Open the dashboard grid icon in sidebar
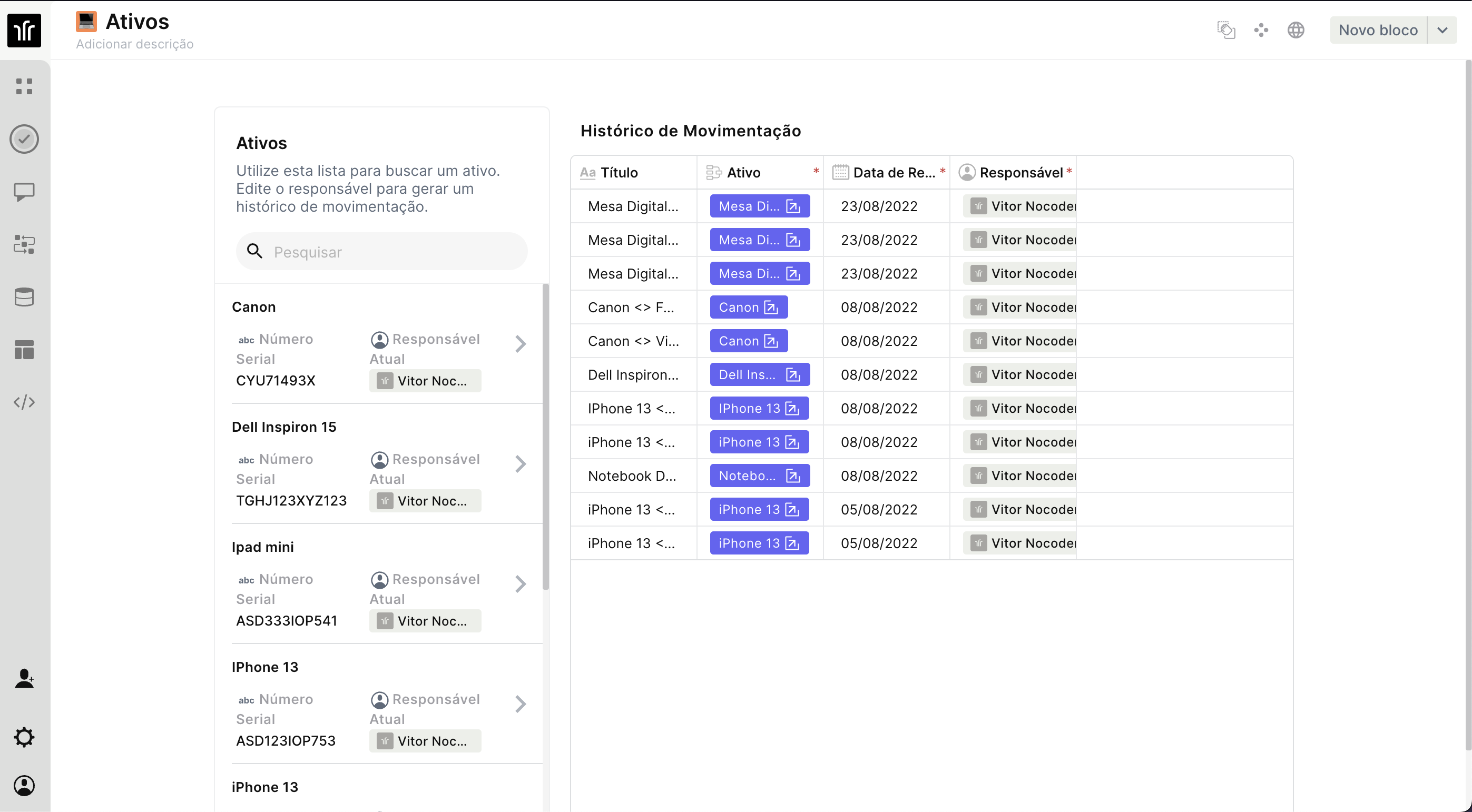Screen dimensions: 1472x812 click(24, 86)
